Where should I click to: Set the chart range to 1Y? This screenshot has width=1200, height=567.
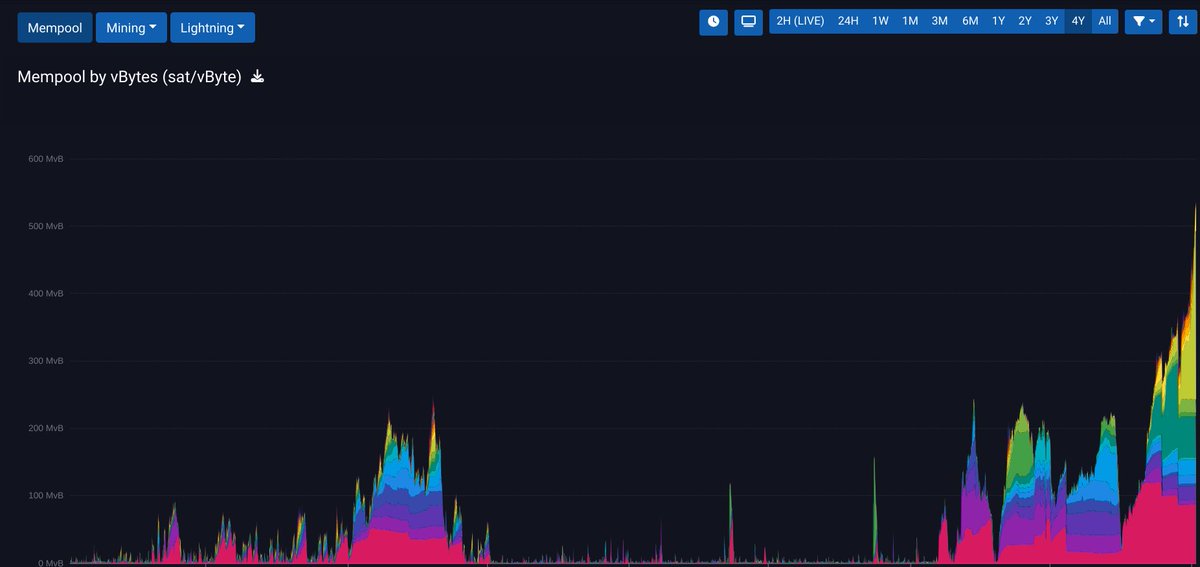[998, 21]
